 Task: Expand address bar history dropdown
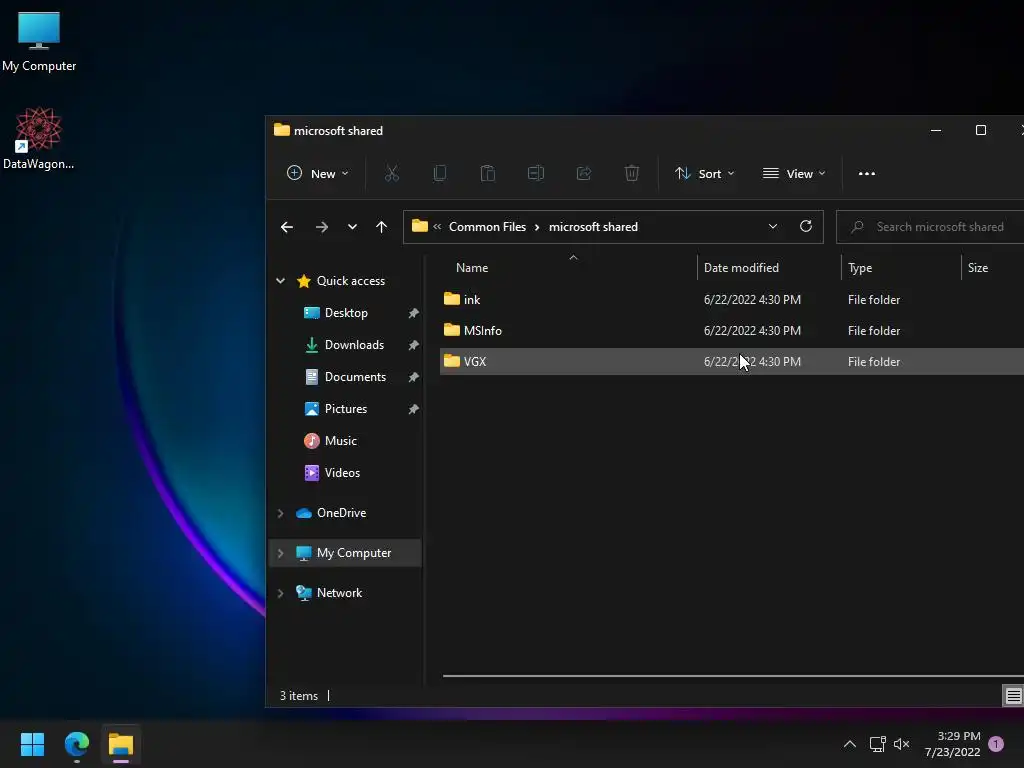coord(773,227)
